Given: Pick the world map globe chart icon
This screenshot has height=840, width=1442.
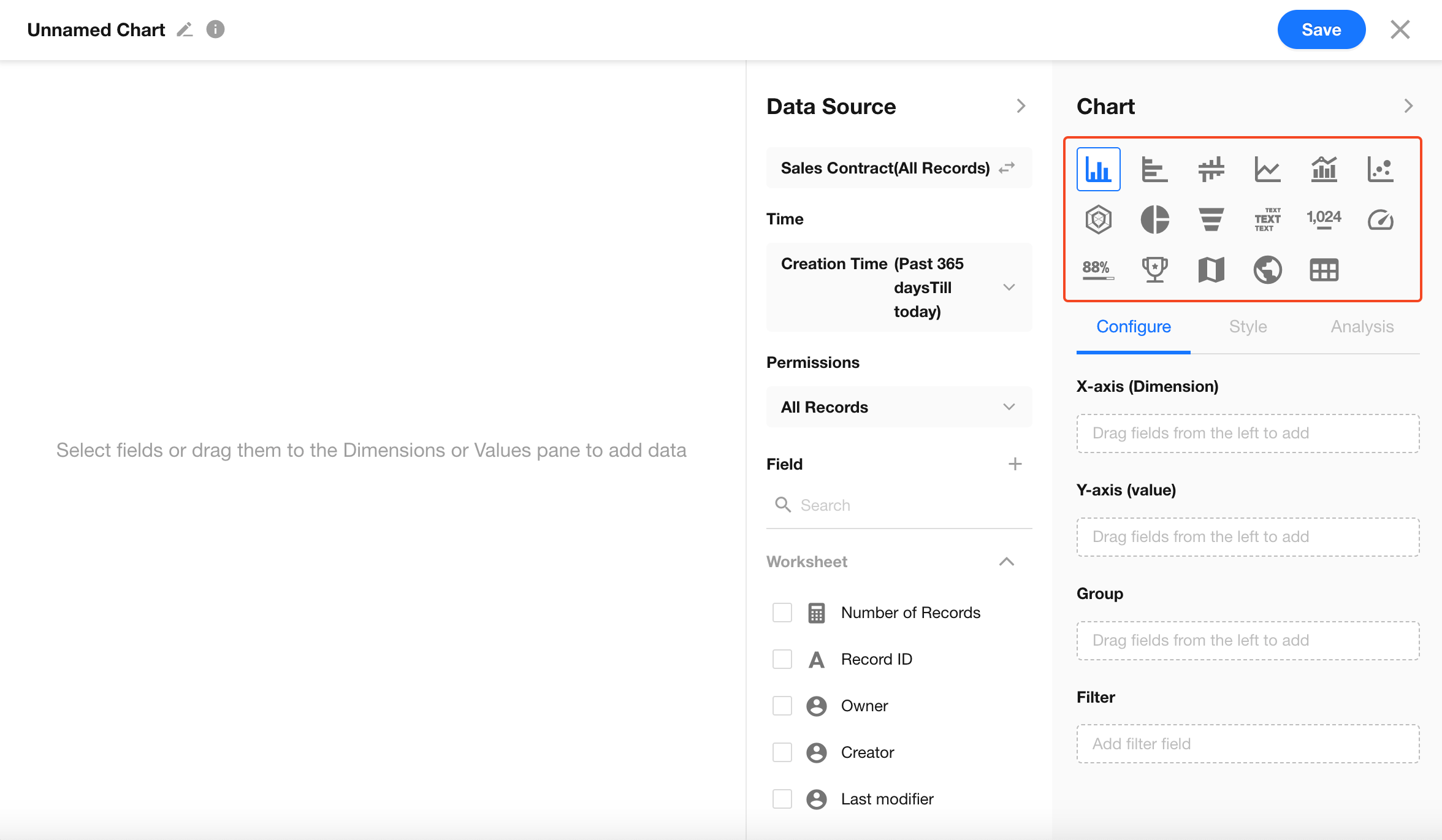Looking at the screenshot, I should 1267,270.
